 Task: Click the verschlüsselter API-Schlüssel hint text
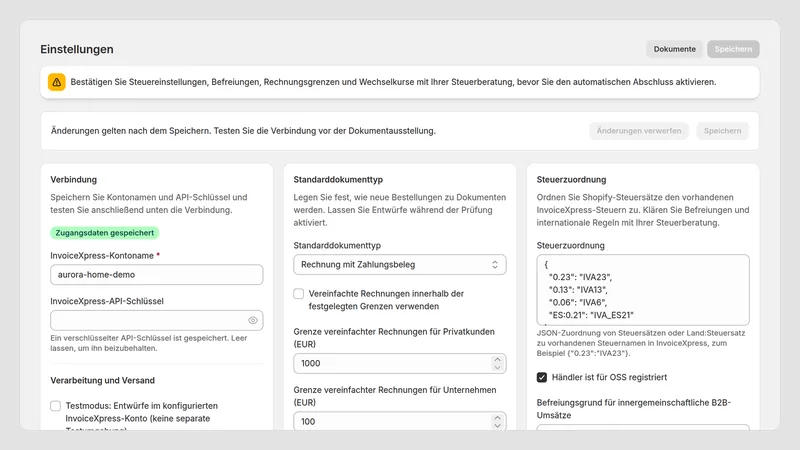tap(148, 343)
